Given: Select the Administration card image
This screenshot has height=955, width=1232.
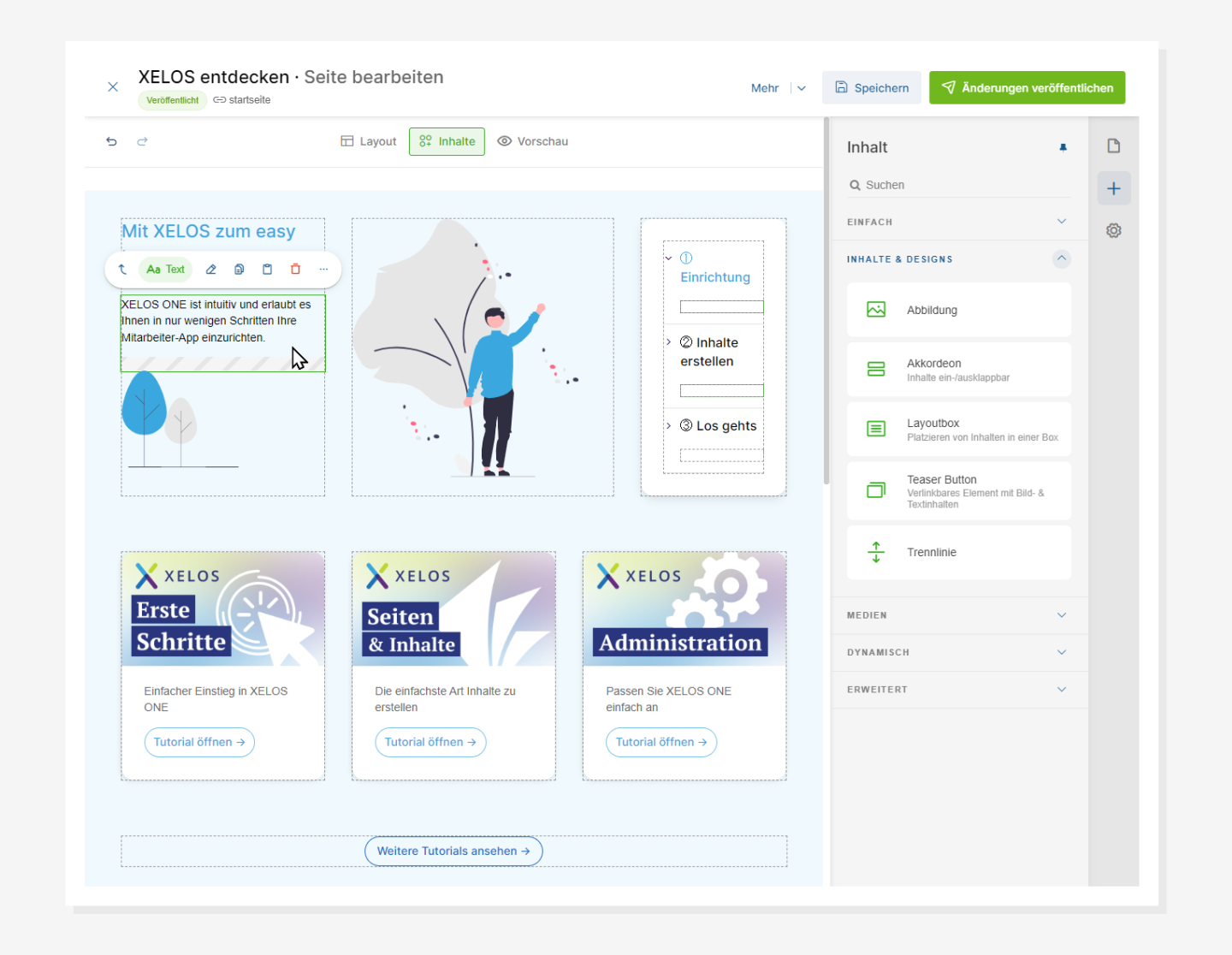Looking at the screenshot, I should coord(684,609).
